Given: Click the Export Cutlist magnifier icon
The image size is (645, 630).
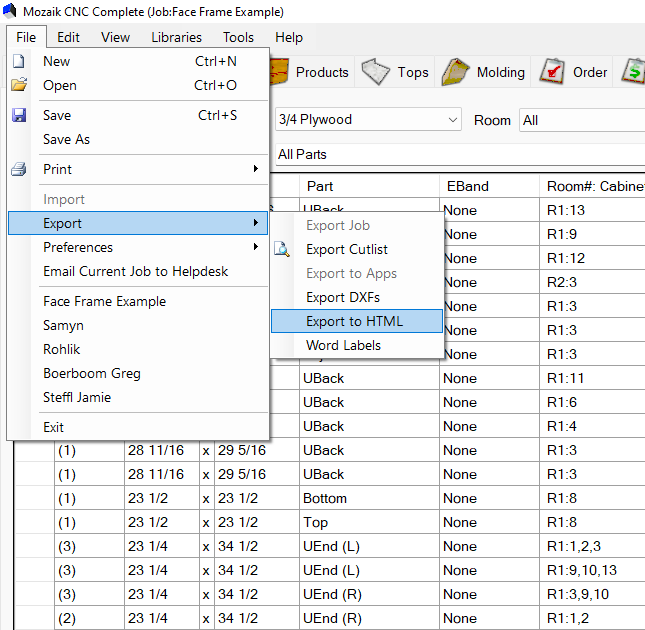Looking at the screenshot, I should (x=282, y=250).
